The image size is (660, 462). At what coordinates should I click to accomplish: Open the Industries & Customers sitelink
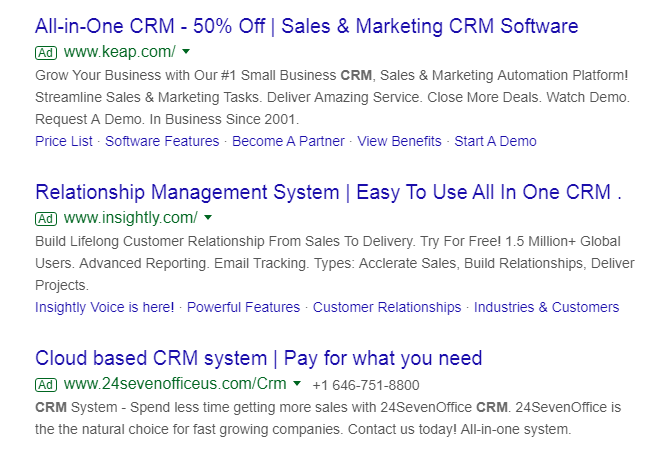546,307
